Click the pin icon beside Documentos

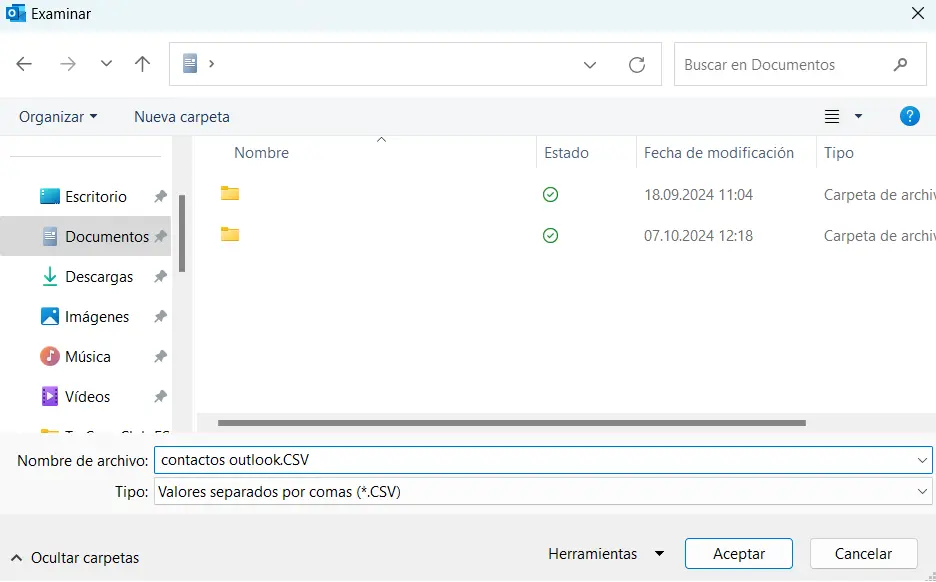[160, 236]
